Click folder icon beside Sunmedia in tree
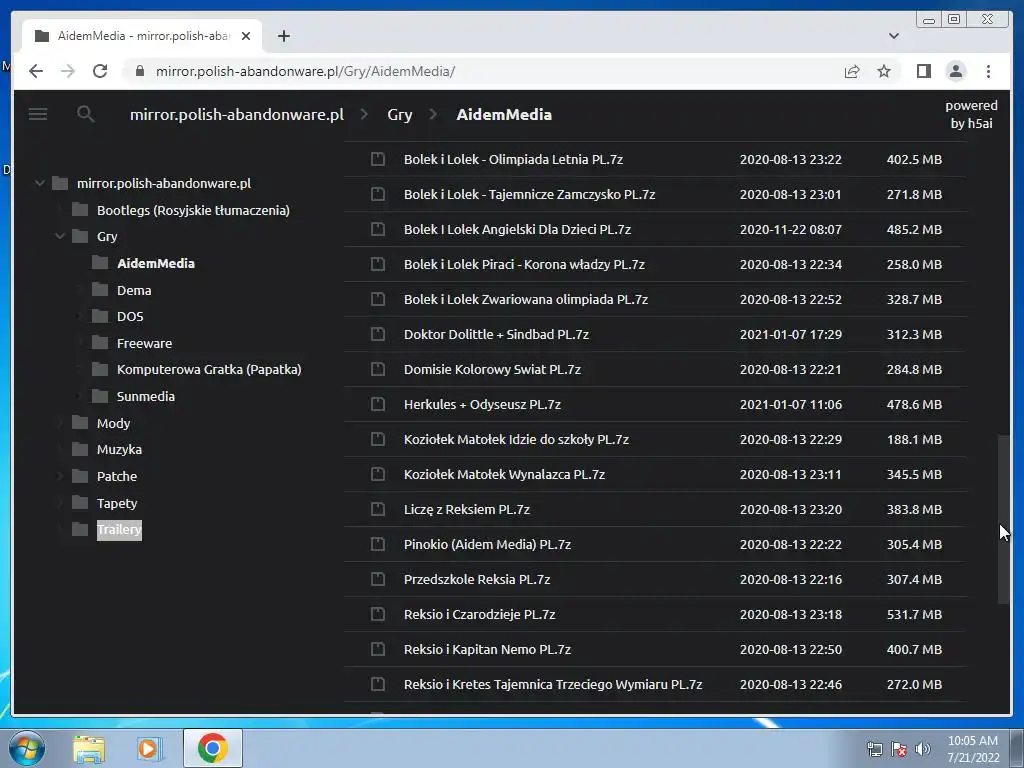1024x768 pixels. (100, 396)
